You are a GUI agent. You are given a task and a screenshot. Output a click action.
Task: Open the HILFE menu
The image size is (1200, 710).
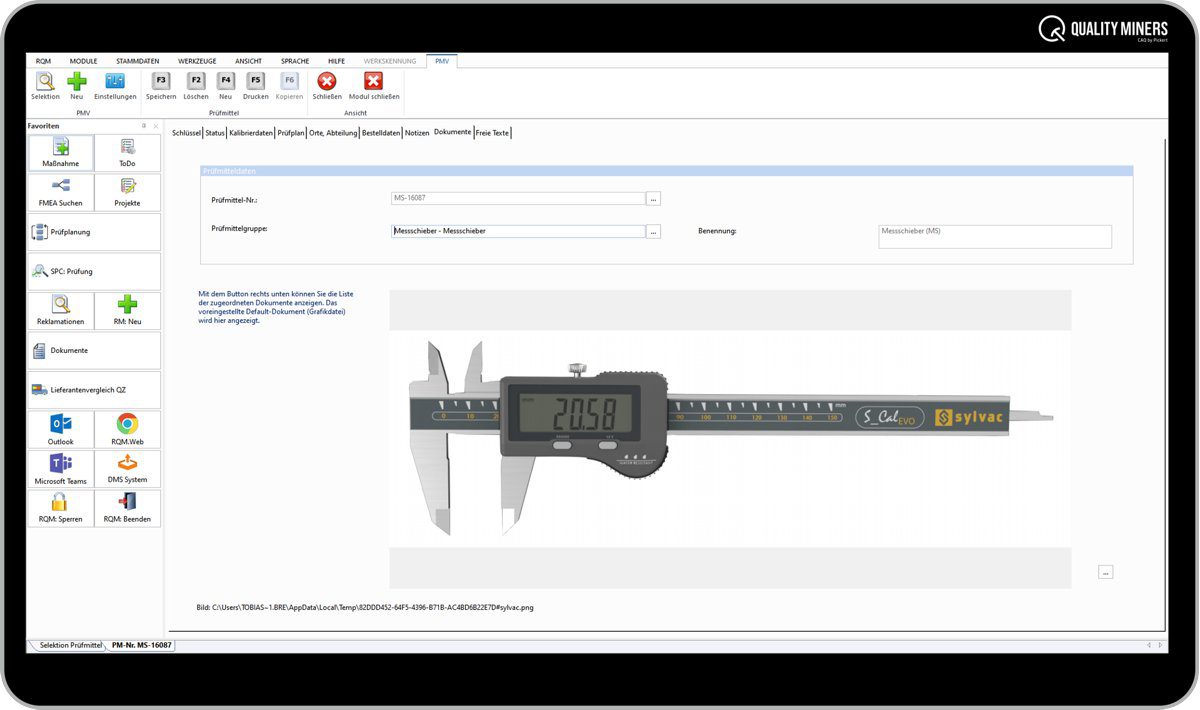(337, 61)
